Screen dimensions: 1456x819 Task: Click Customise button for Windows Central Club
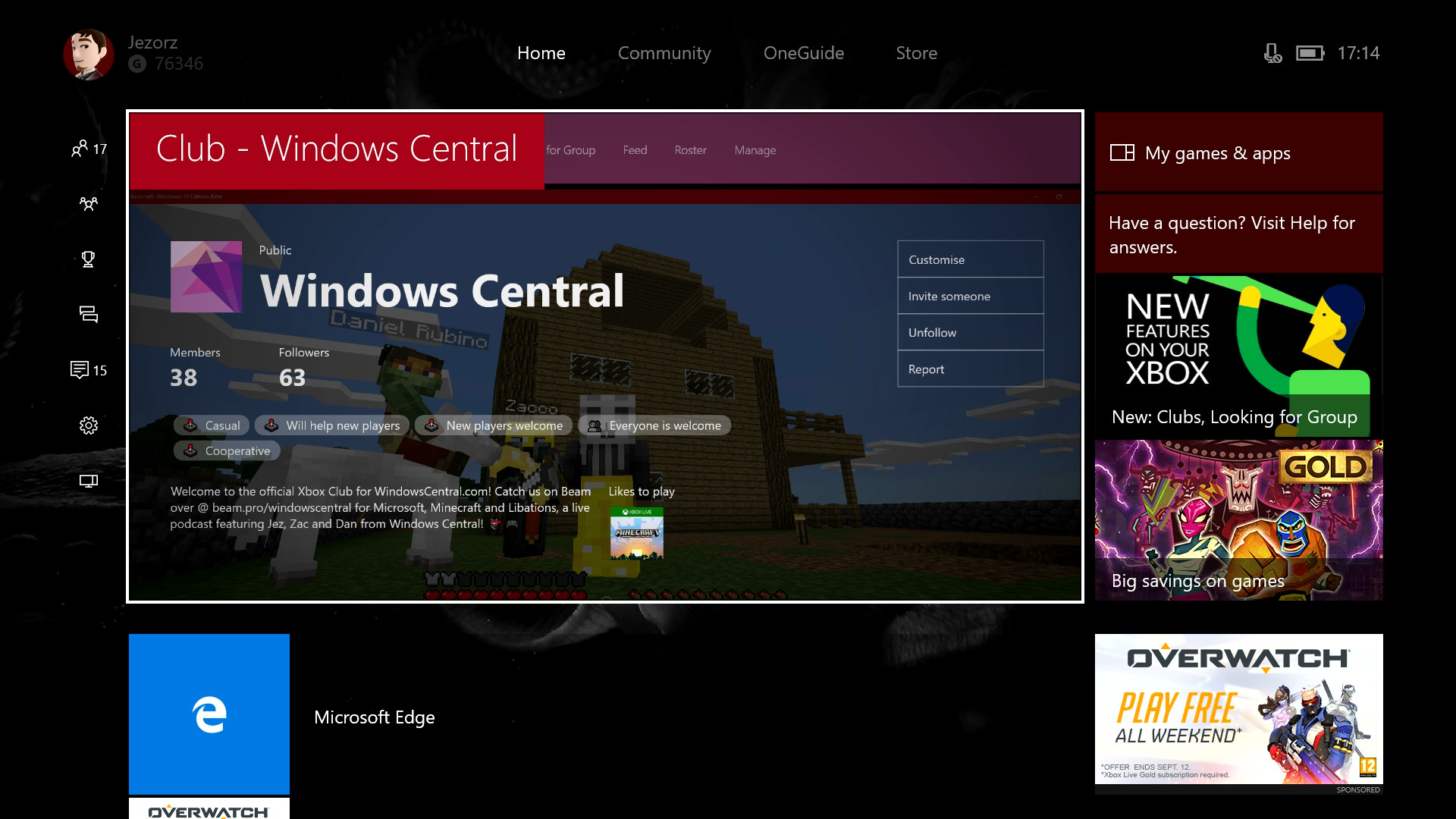[968, 259]
